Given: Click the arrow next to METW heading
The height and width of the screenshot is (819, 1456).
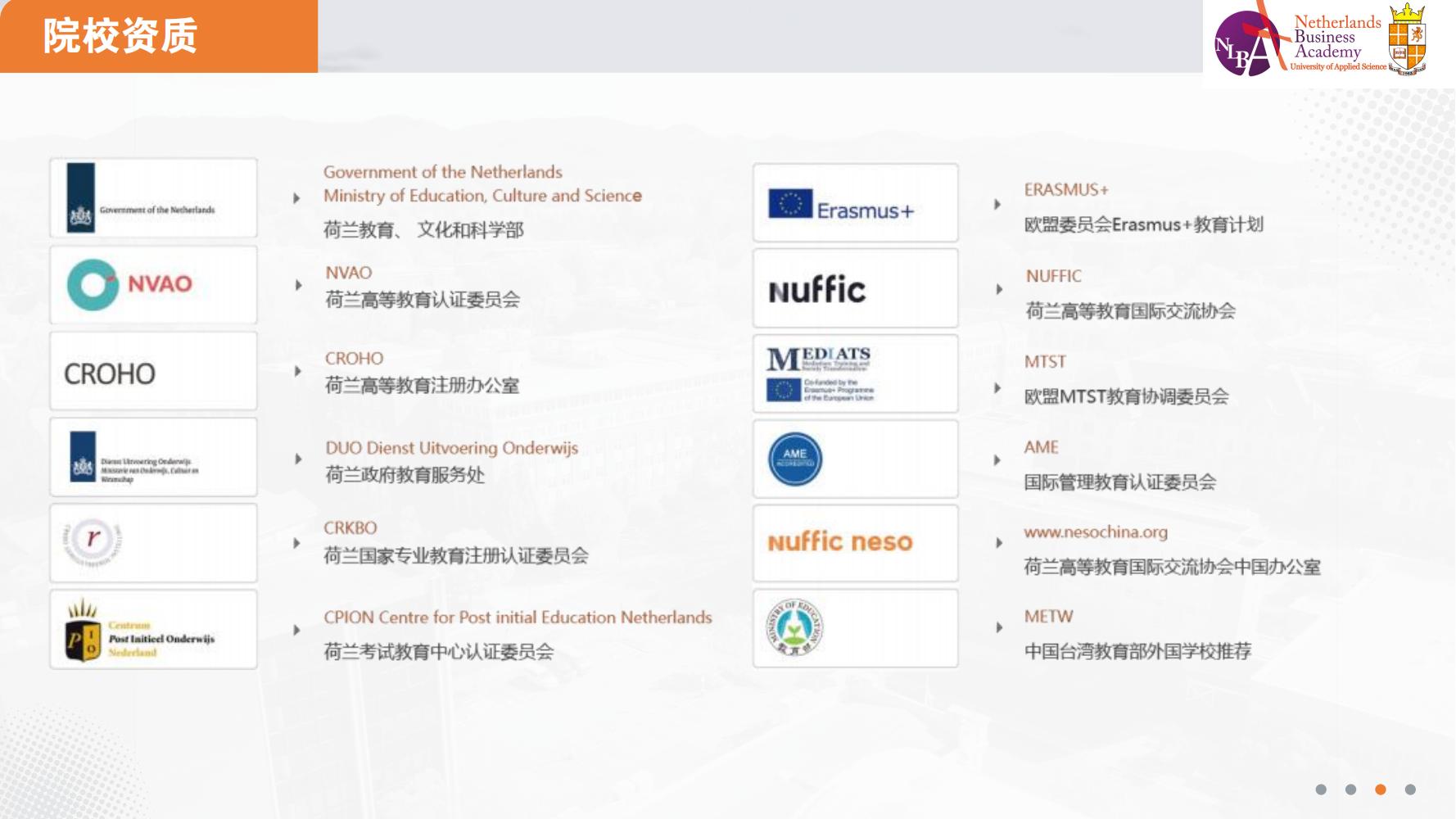Looking at the screenshot, I should pos(999,627).
